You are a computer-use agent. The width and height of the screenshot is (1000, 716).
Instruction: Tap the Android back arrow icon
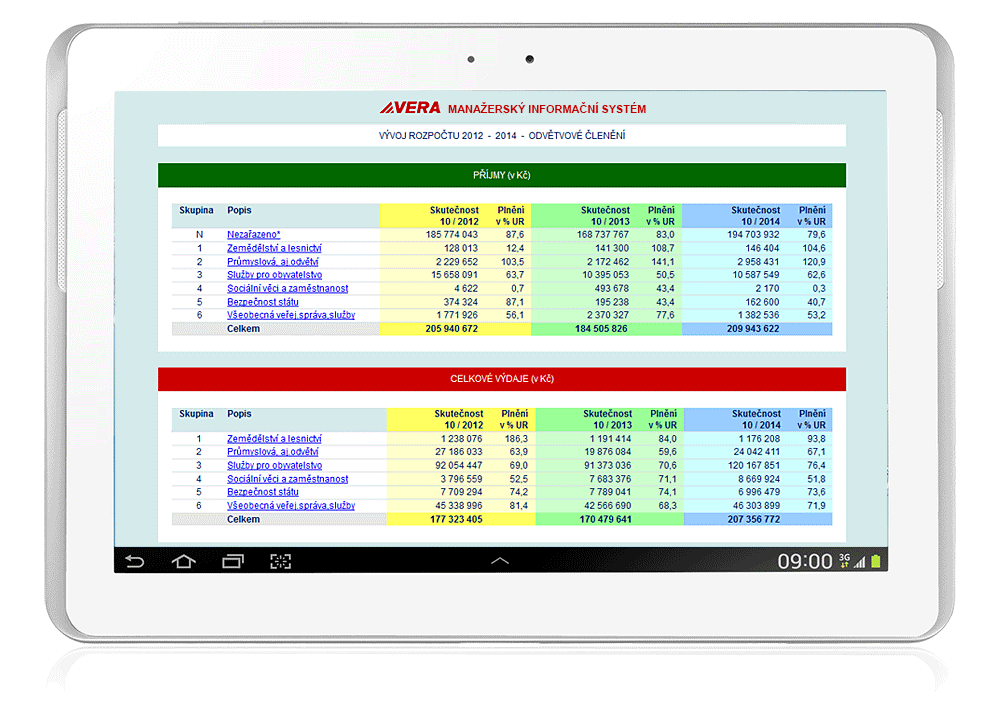(134, 562)
